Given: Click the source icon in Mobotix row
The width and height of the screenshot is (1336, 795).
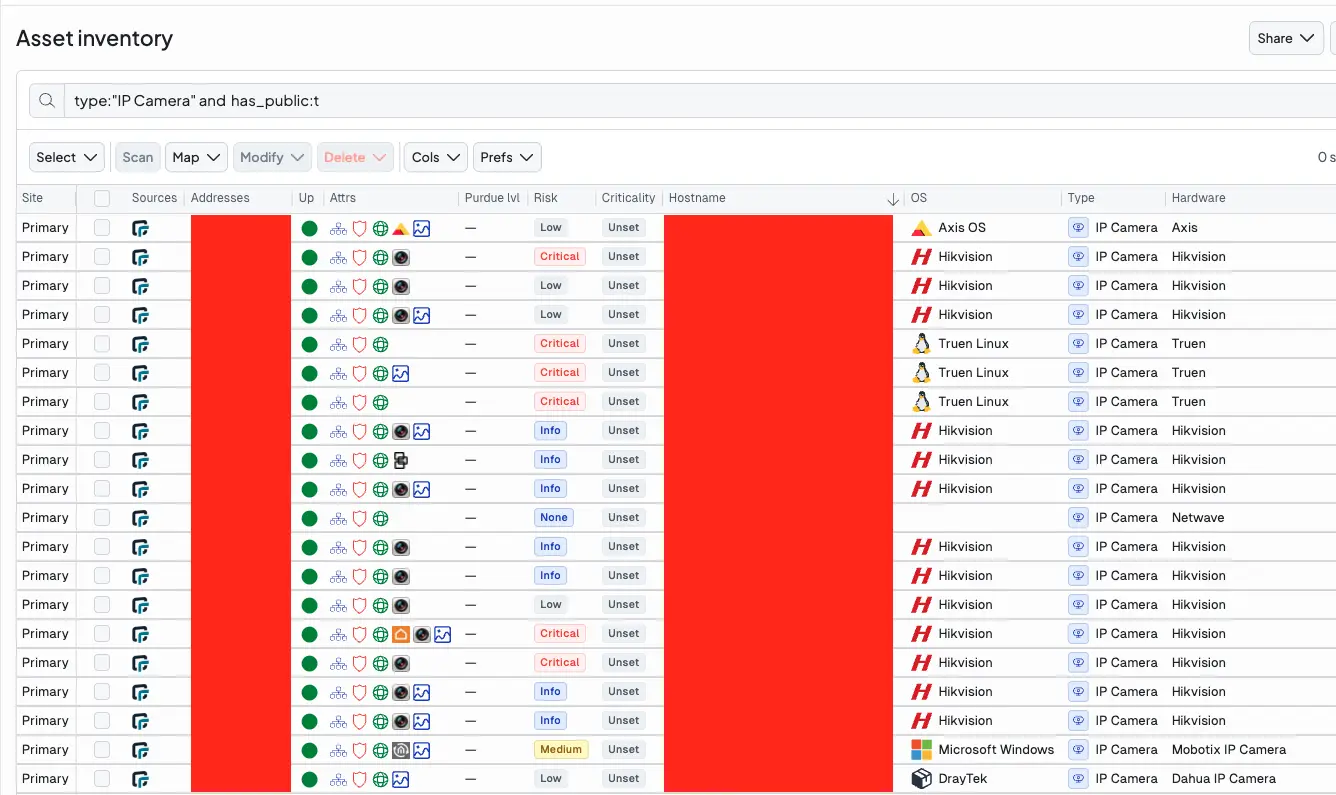Looking at the screenshot, I should pos(140,750).
